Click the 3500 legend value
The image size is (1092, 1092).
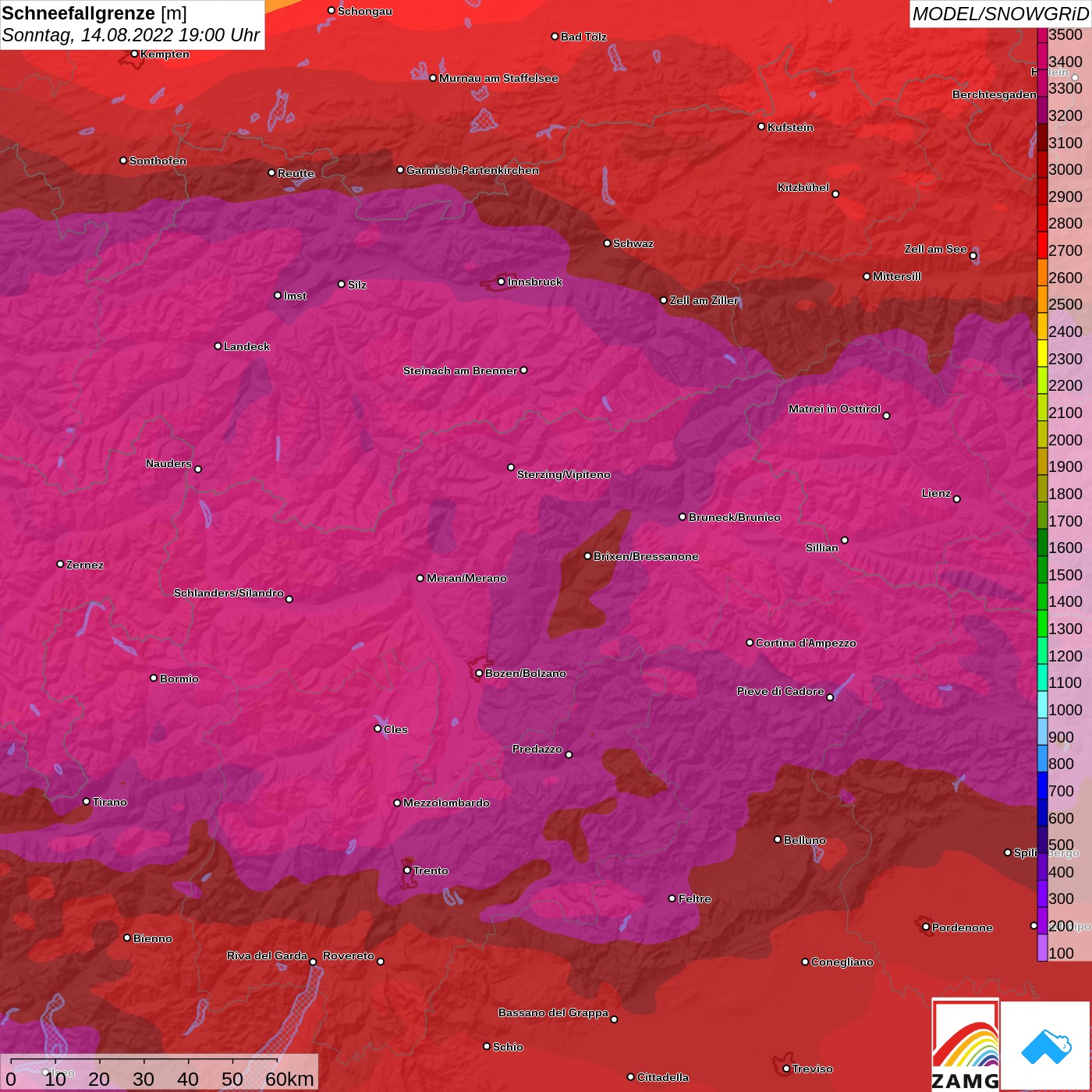(x=1065, y=34)
